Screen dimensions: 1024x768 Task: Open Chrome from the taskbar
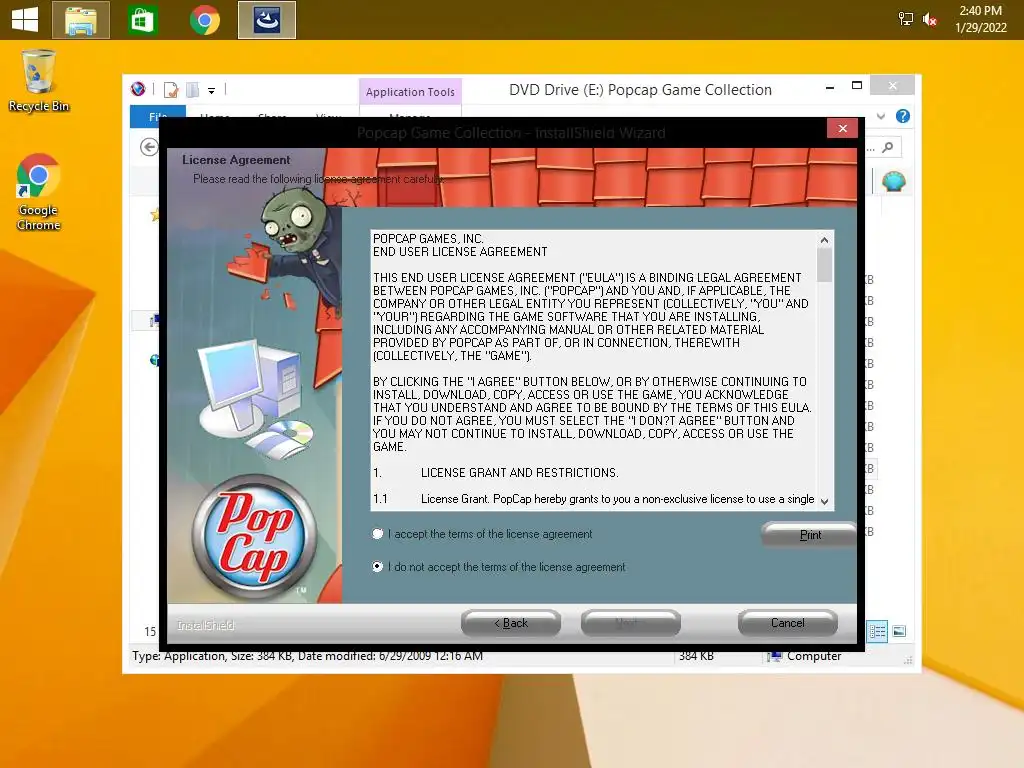[204, 20]
